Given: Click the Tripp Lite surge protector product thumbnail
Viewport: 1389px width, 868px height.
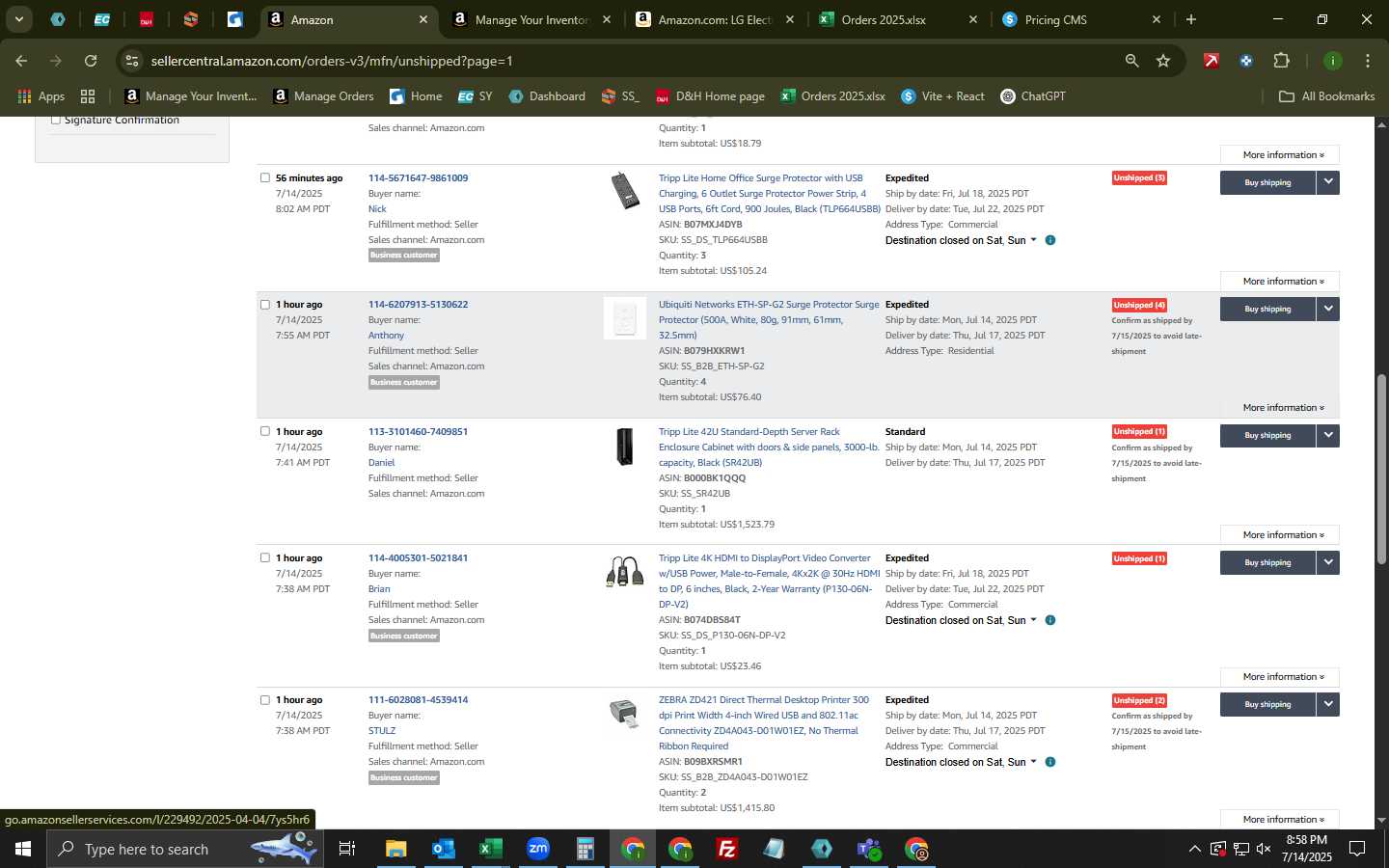Looking at the screenshot, I should tap(625, 190).
